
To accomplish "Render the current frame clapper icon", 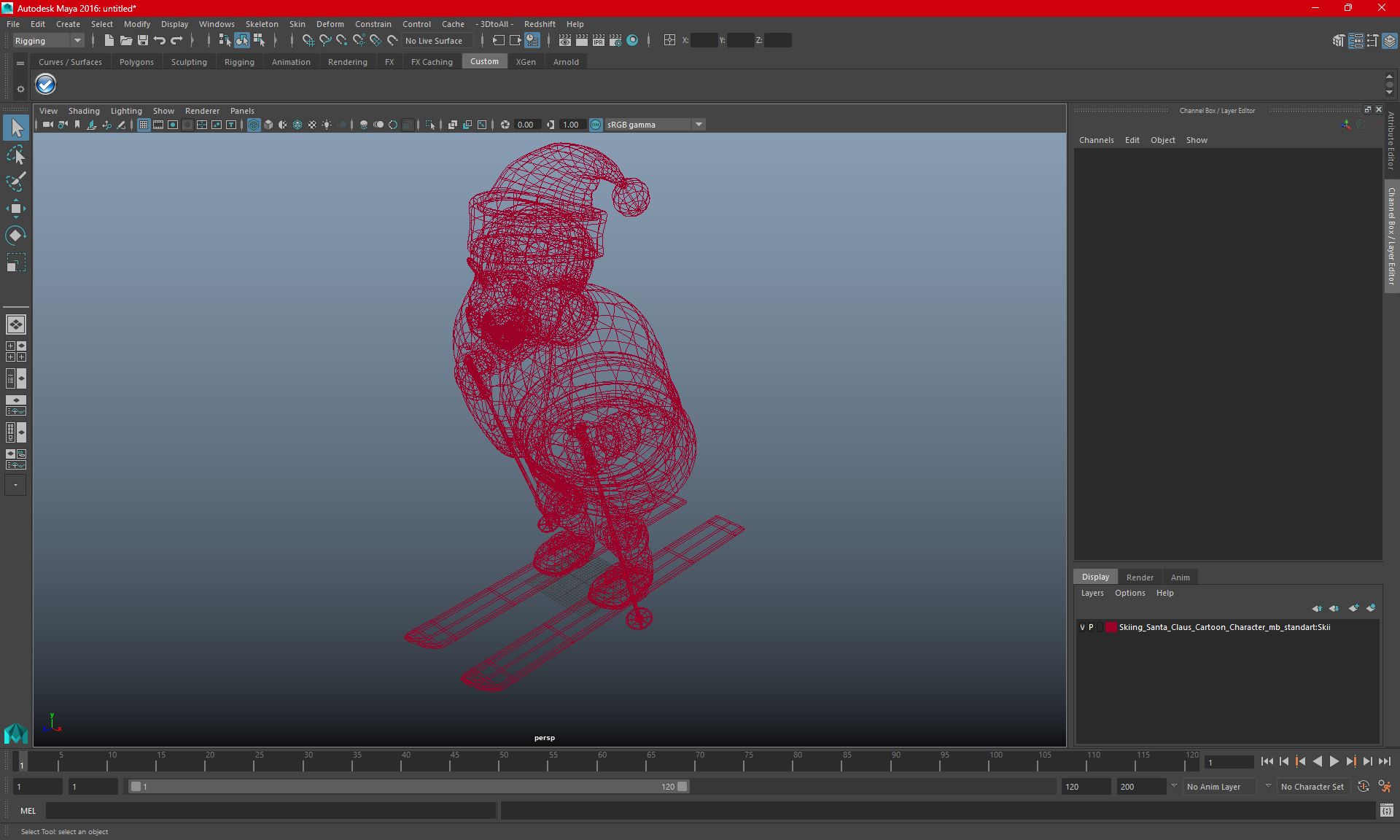I will tap(581, 41).
